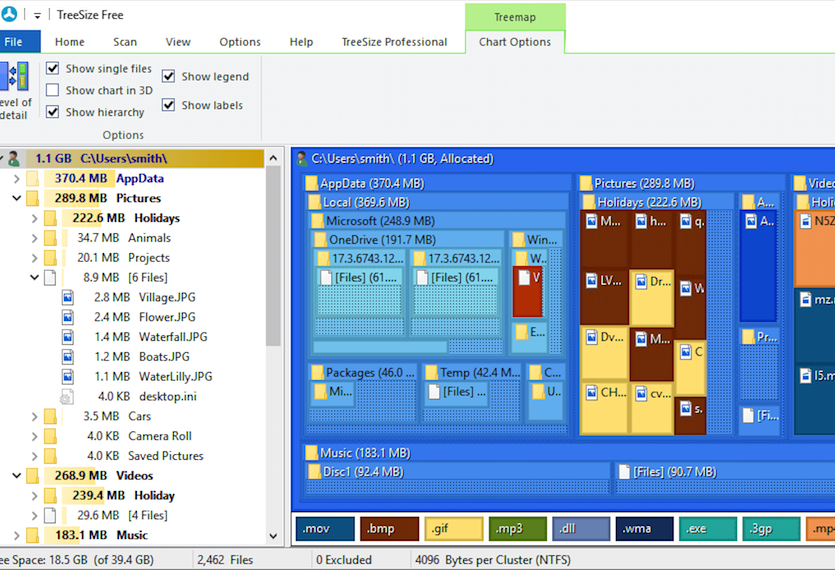Click the Waterfall.JPG image file icon
The height and width of the screenshot is (570, 835).
coord(68,337)
